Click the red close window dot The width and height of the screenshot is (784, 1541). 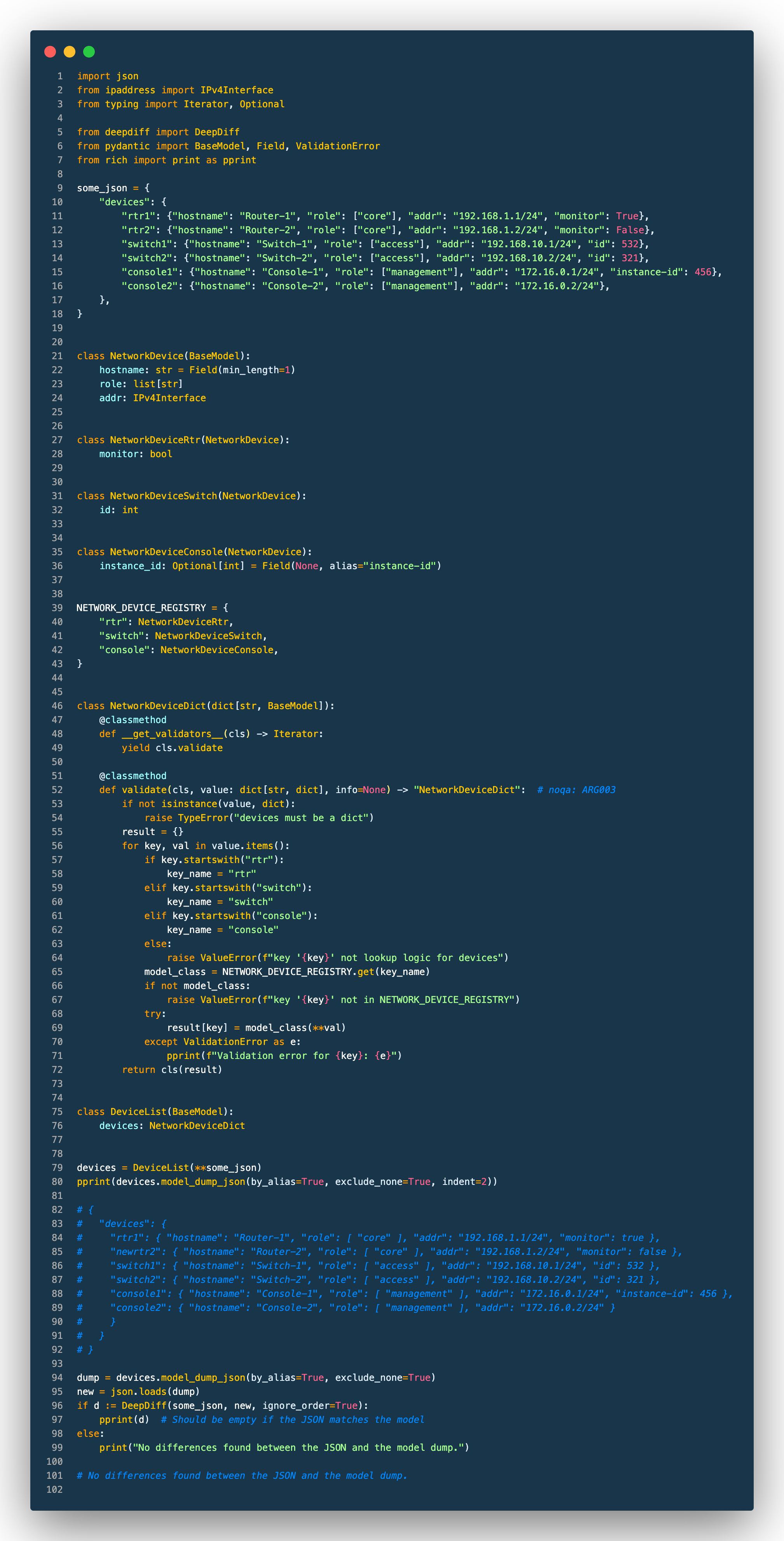(x=50, y=52)
